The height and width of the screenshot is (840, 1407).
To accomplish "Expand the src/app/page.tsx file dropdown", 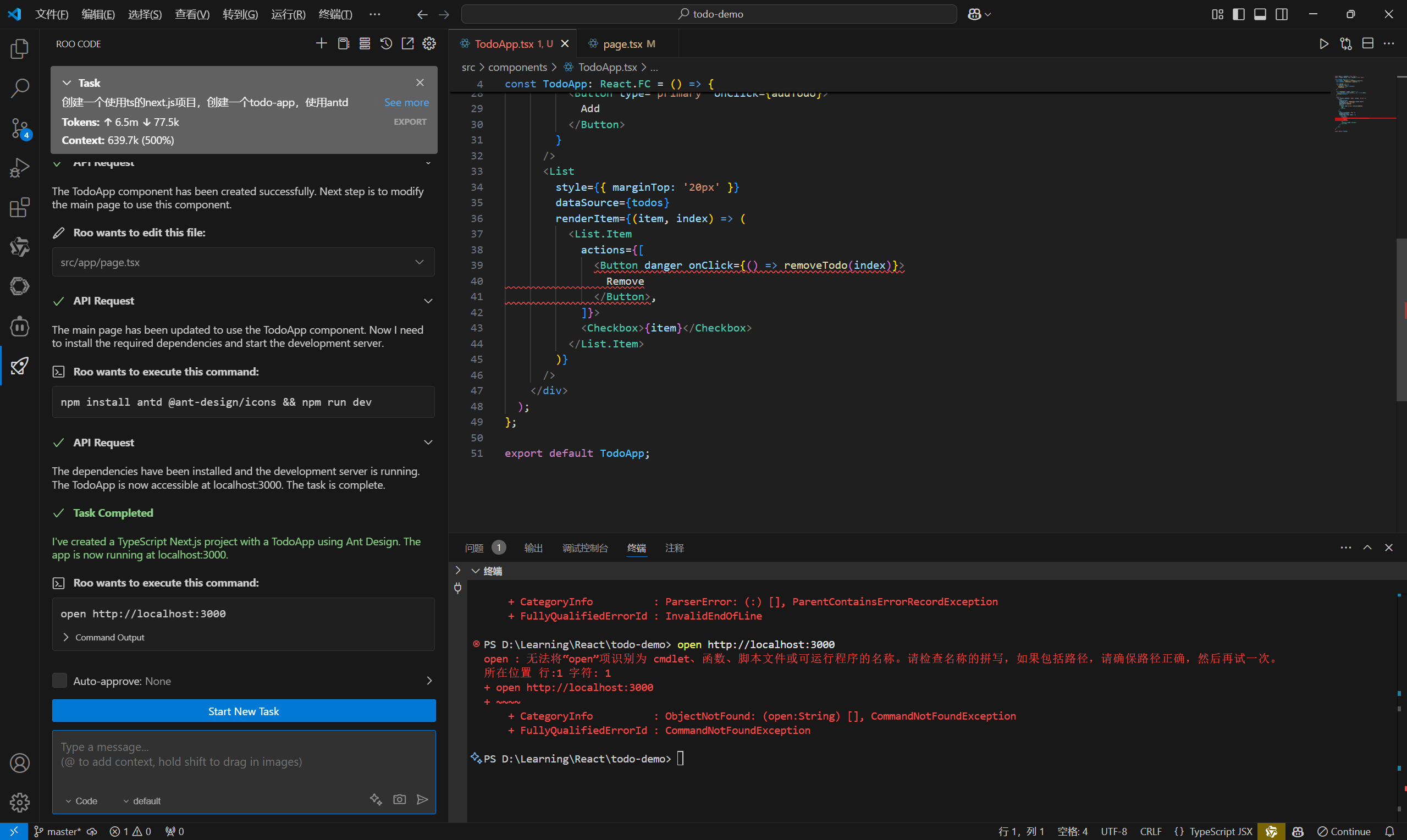I will tap(420, 262).
